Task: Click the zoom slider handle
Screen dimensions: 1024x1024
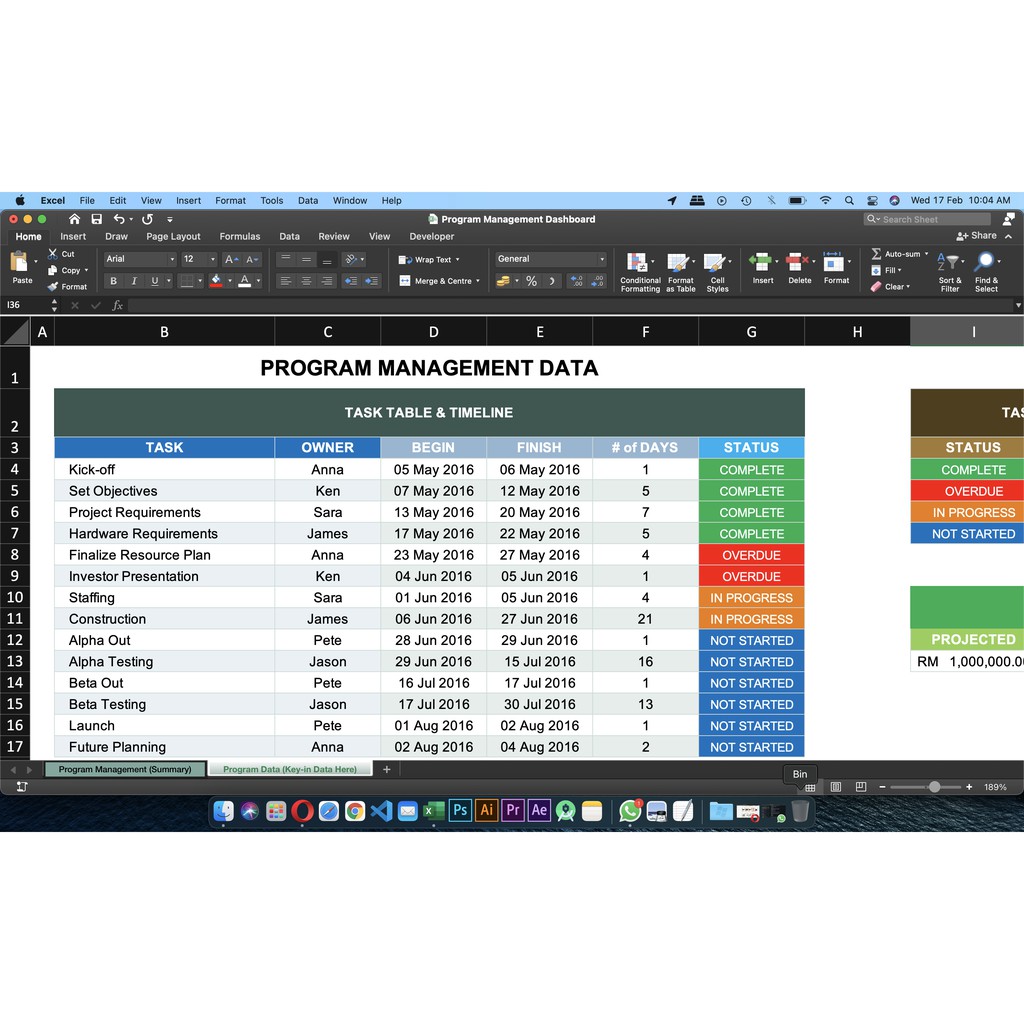Action: pyautogui.click(x=935, y=787)
